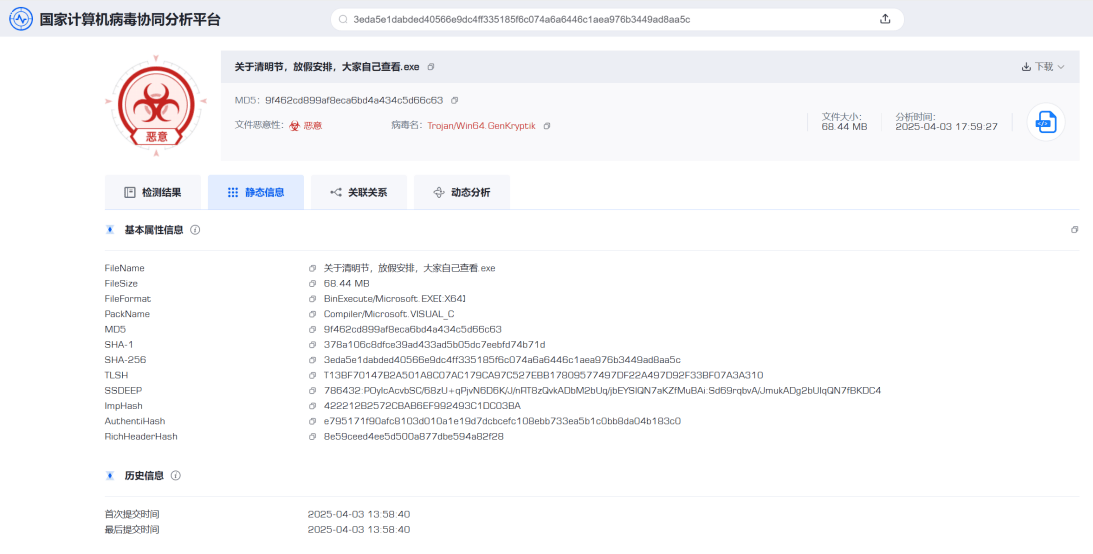Copy the TLSH value in the attributes list

[313, 375]
